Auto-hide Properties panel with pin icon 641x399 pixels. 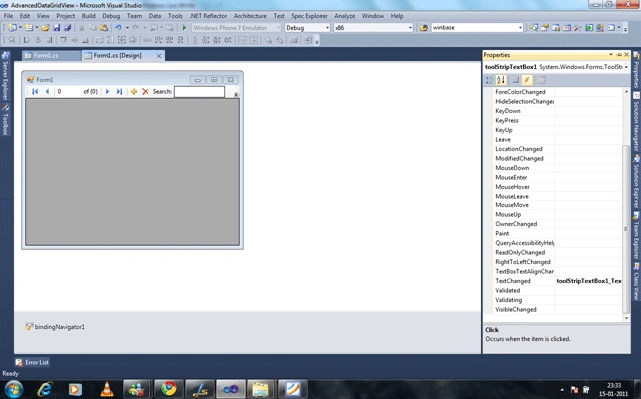619,55
